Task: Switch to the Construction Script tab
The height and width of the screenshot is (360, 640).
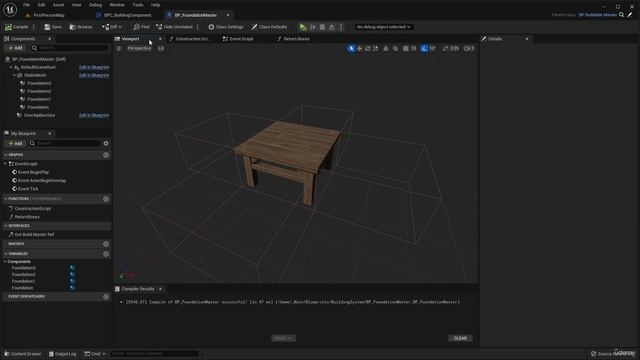Action: [x=189, y=39]
